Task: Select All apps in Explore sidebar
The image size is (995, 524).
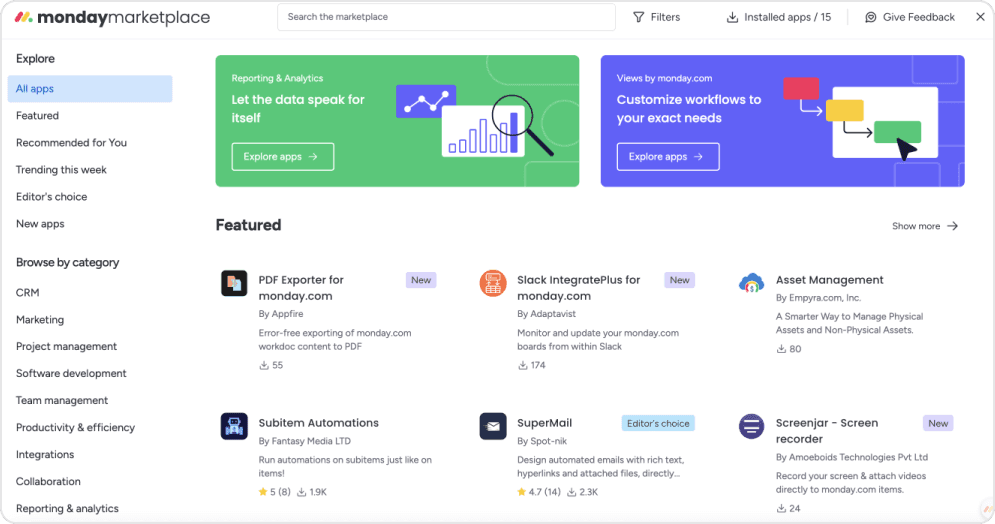Action: 89,89
